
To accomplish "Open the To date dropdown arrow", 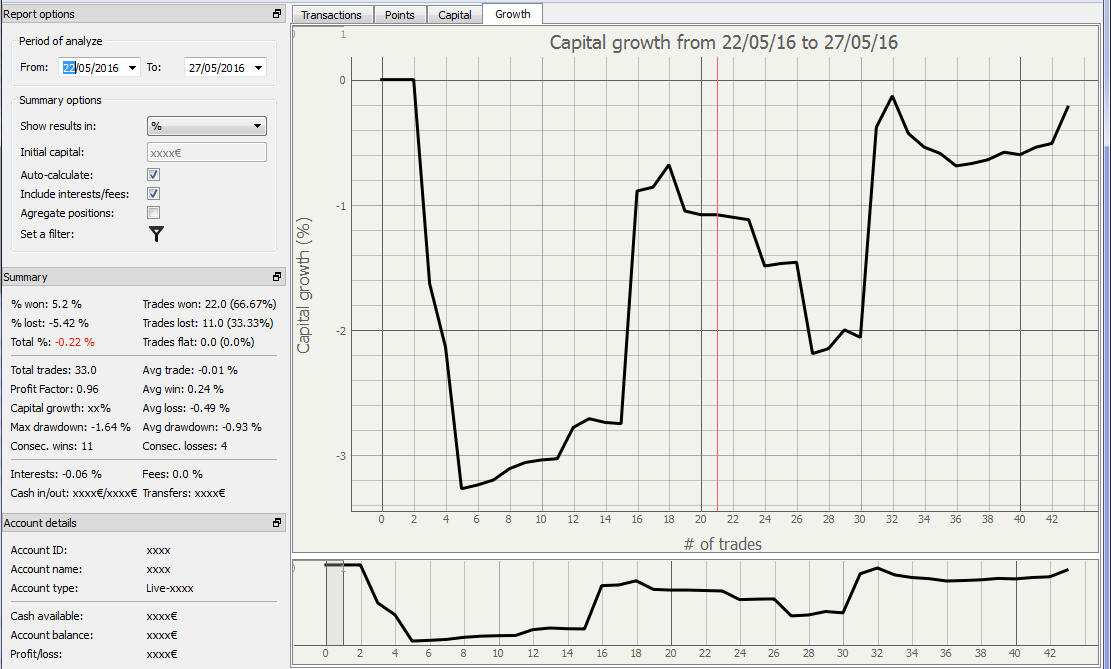I will 258,68.
